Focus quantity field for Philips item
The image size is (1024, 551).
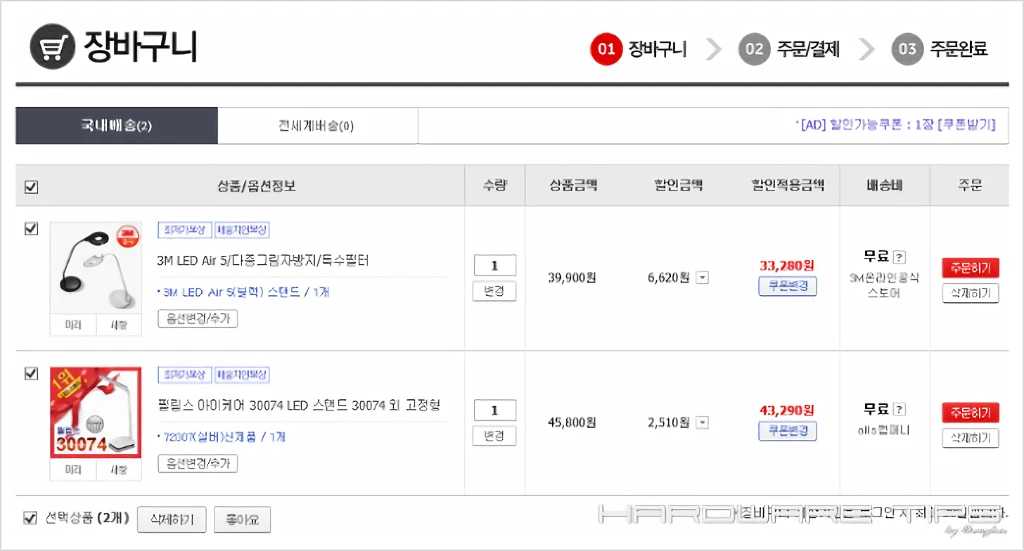[495, 411]
